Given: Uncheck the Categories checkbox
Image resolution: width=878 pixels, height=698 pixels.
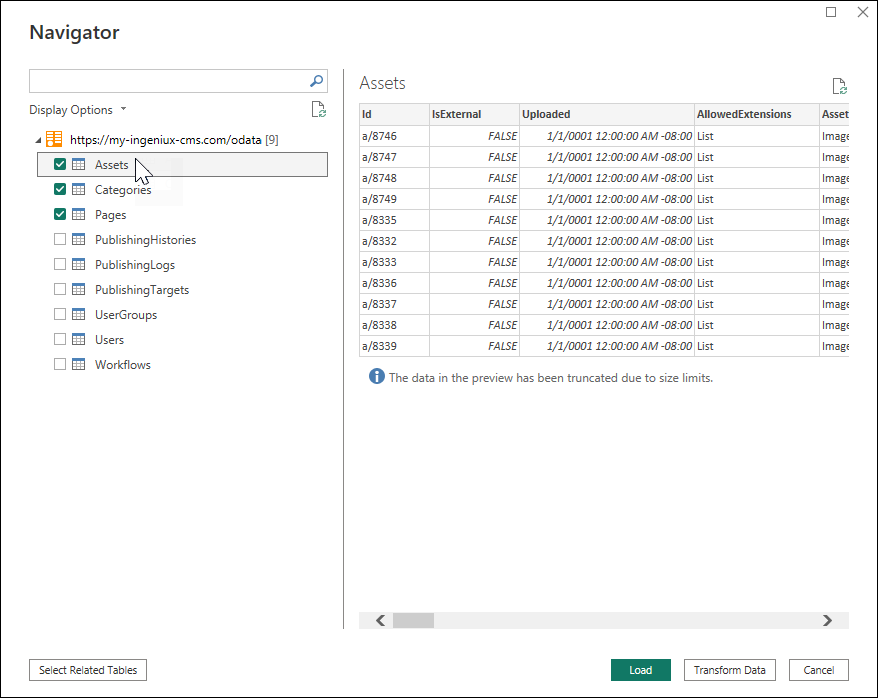Looking at the screenshot, I should click(x=60, y=189).
